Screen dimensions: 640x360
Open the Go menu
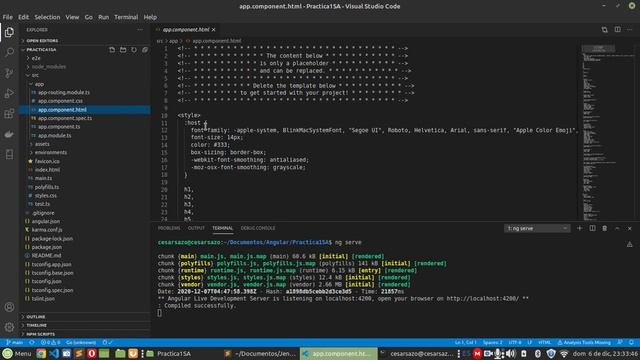click(89, 17)
